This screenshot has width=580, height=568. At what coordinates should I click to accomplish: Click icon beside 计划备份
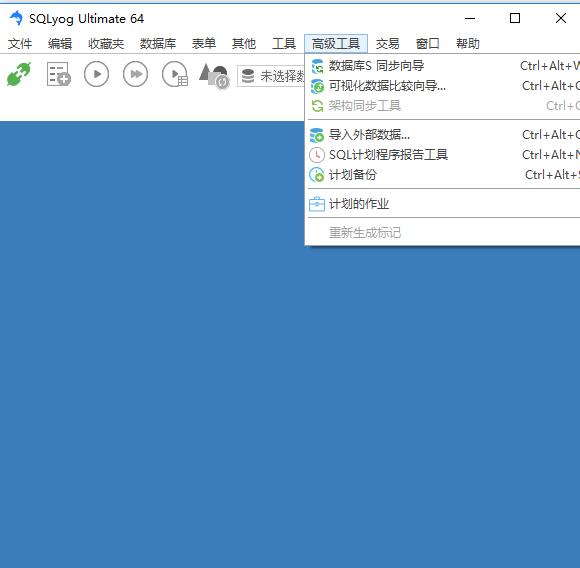[317, 175]
